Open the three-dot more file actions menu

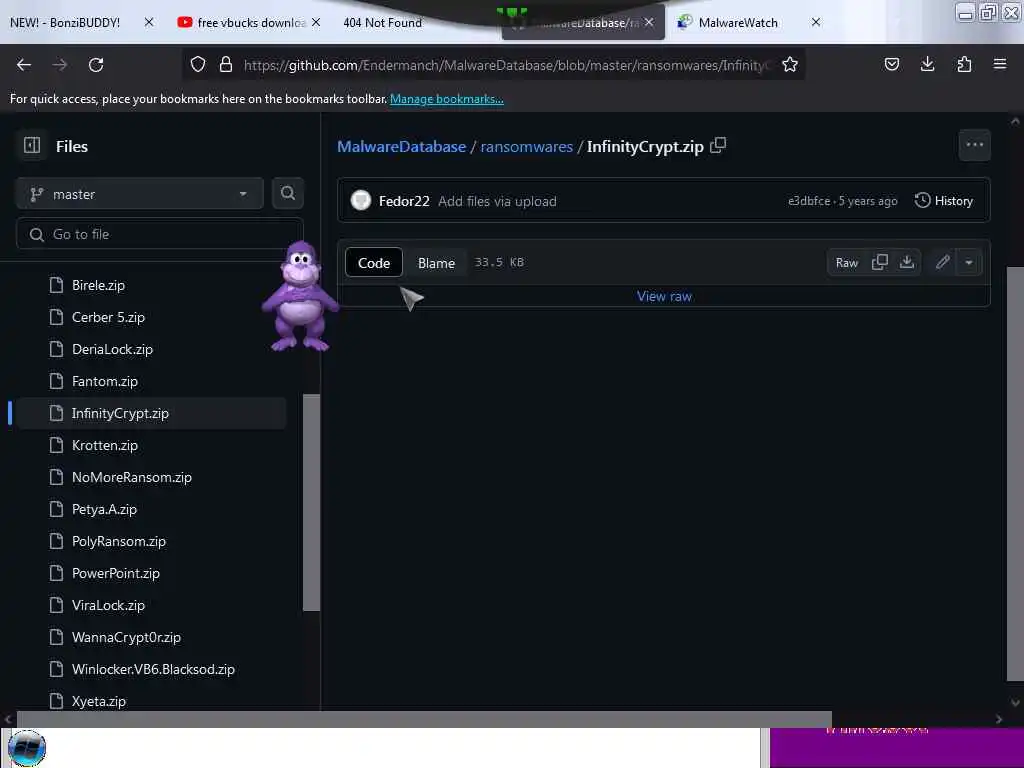pos(974,145)
